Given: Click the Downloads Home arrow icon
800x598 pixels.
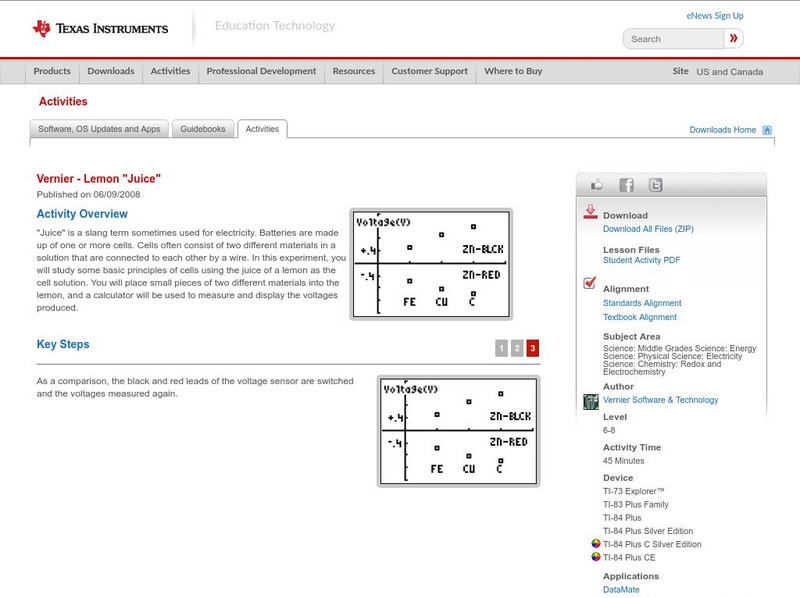Looking at the screenshot, I should coord(767,129).
